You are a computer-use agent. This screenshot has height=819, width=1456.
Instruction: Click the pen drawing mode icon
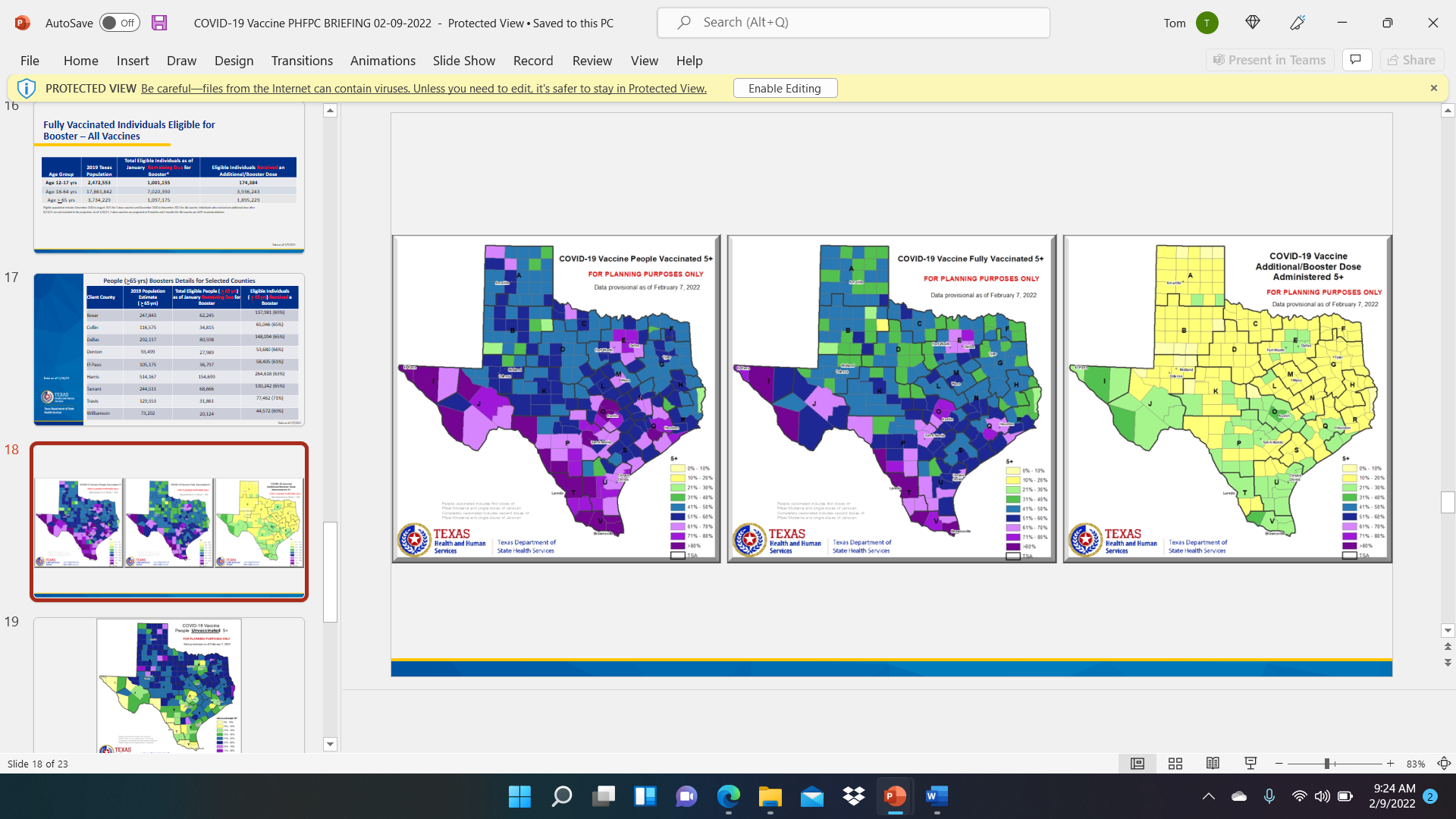[1298, 23]
